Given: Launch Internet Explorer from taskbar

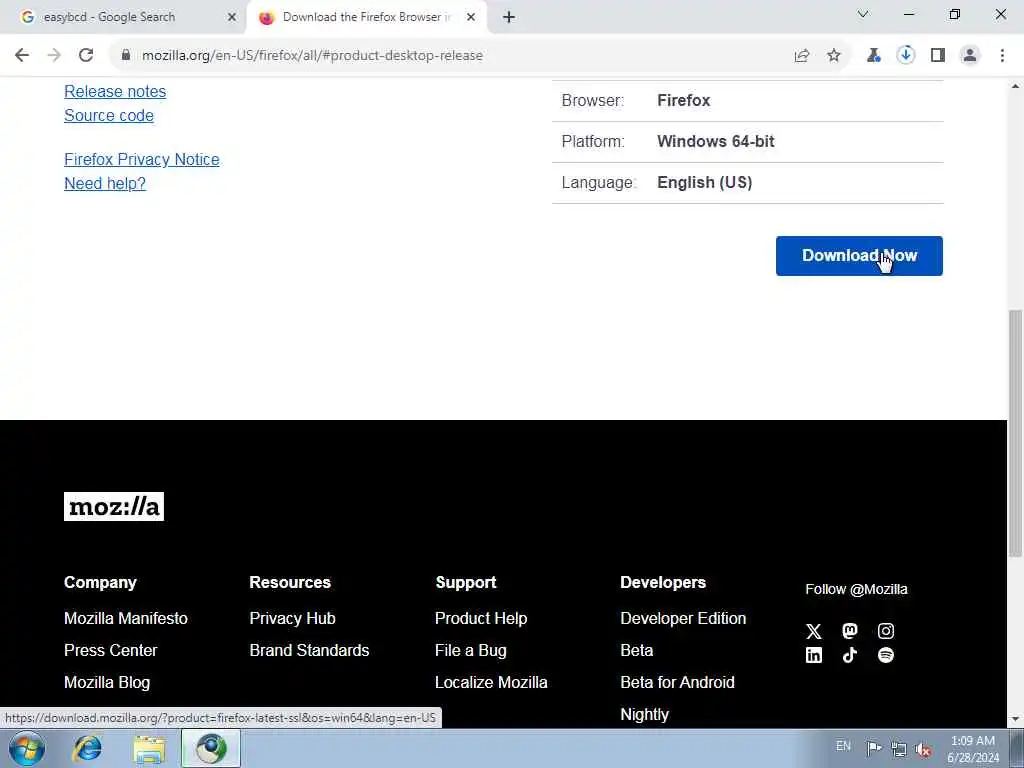Looking at the screenshot, I should (88, 748).
